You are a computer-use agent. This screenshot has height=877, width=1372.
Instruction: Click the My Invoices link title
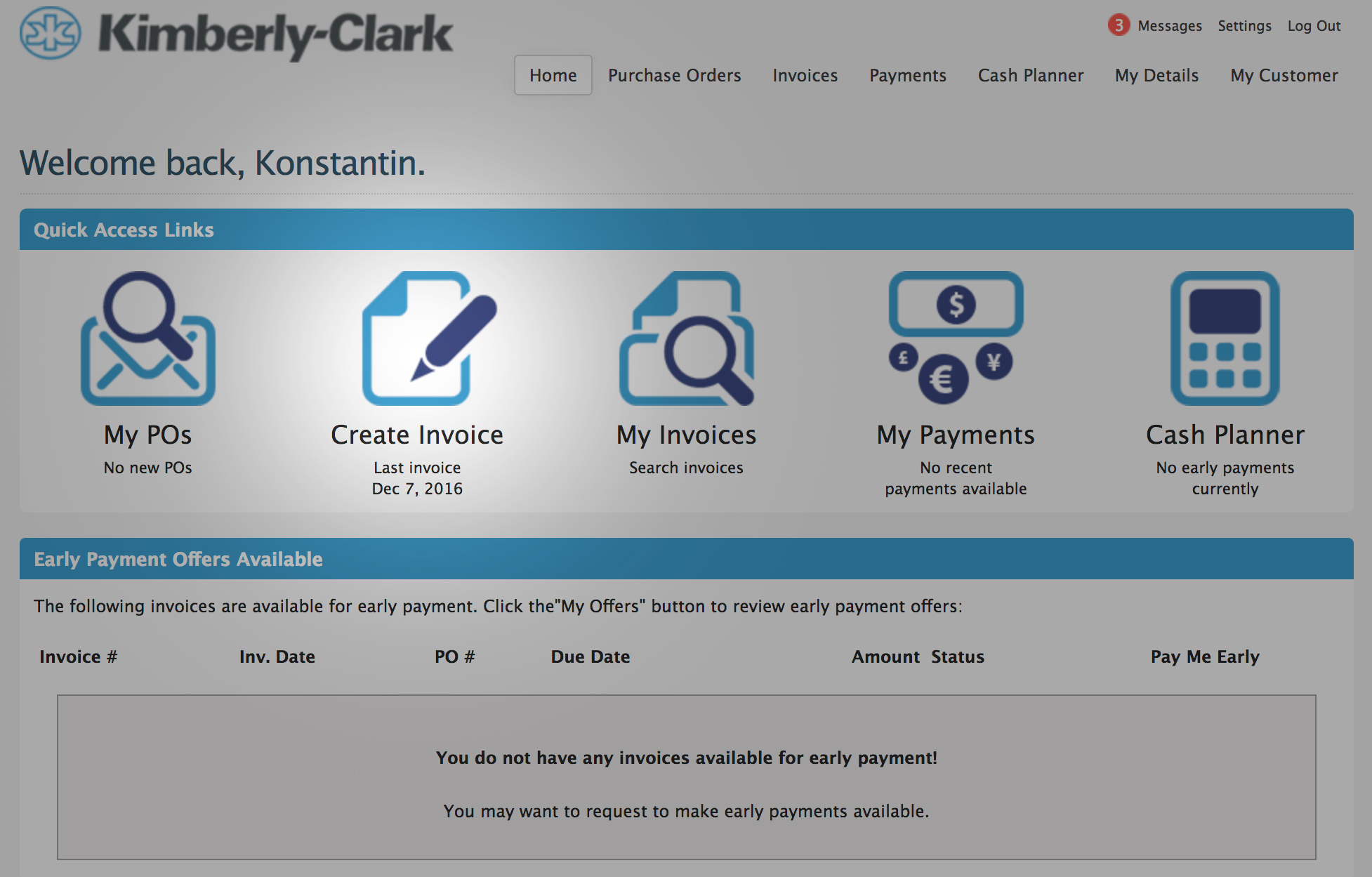[x=686, y=435]
